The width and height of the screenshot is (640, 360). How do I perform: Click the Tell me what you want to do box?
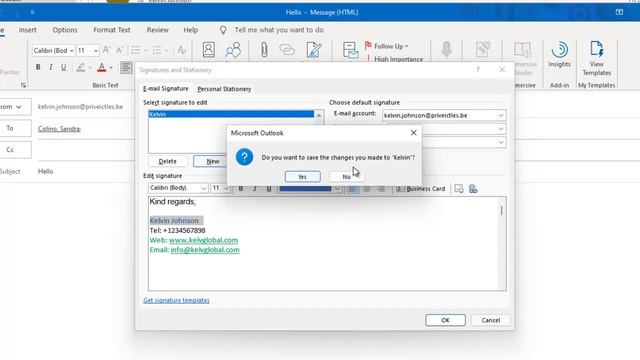[x=279, y=30]
